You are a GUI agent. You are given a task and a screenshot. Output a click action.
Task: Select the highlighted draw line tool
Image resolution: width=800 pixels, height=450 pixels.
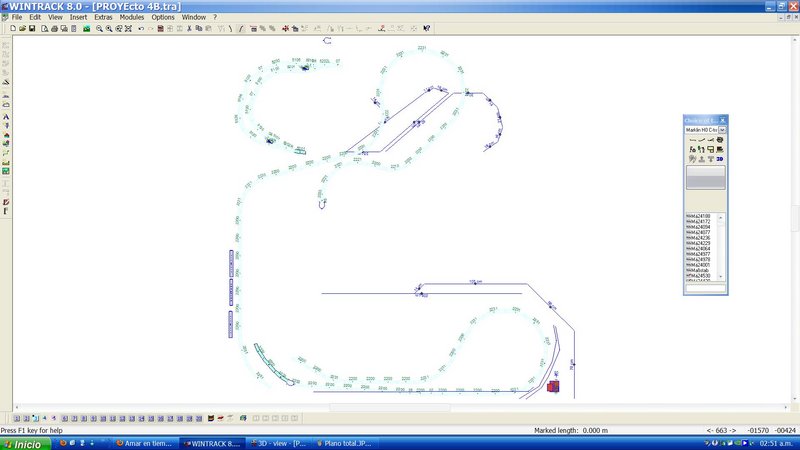(241, 29)
